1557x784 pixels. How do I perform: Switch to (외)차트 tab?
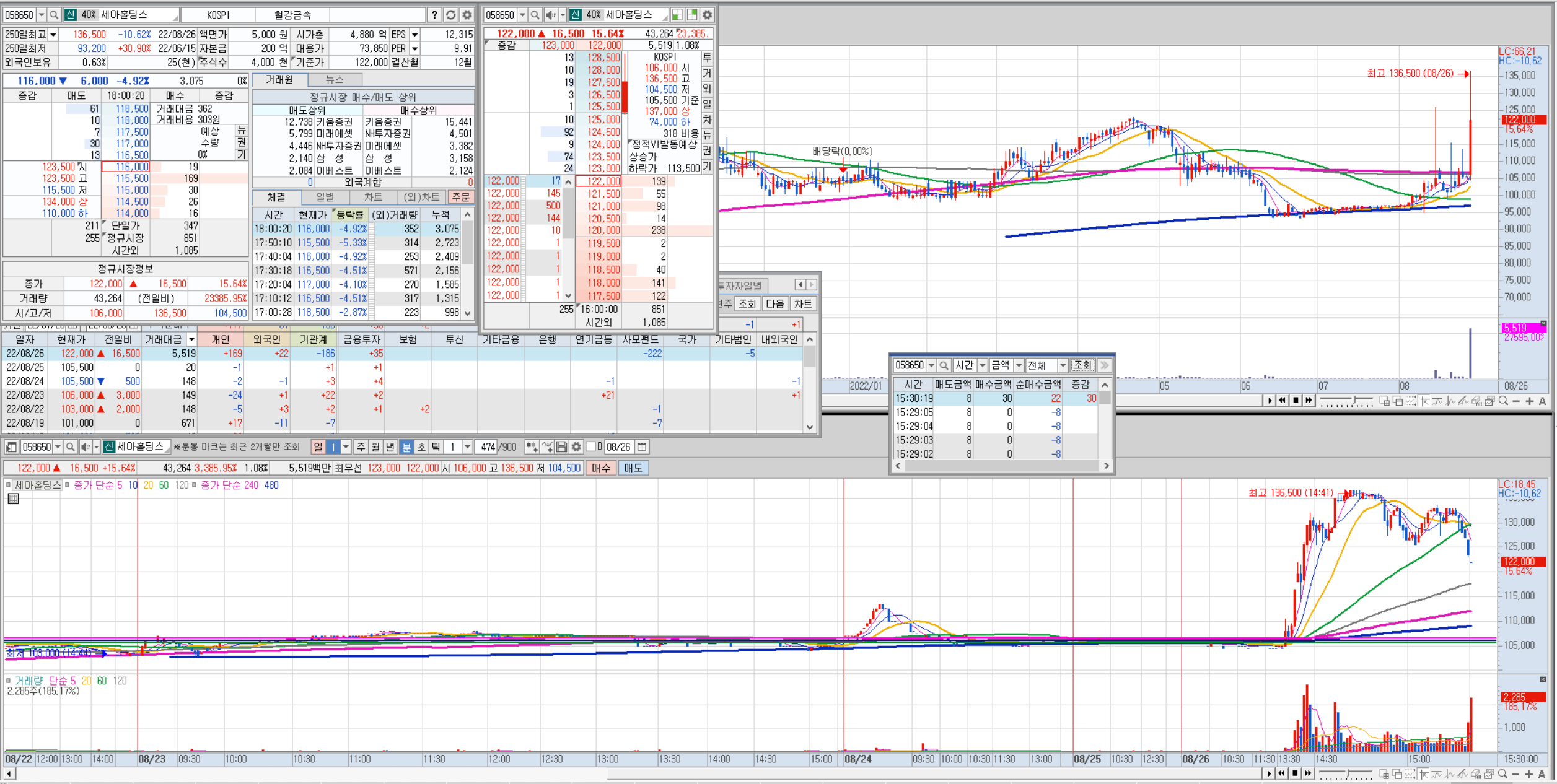pyautogui.click(x=421, y=197)
